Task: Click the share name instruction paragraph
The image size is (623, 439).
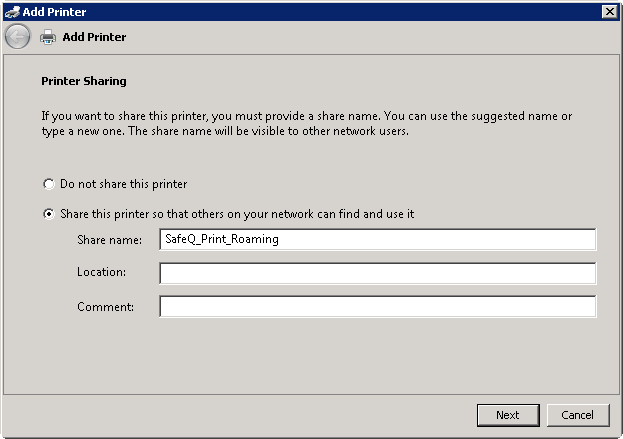Action: coord(306,123)
